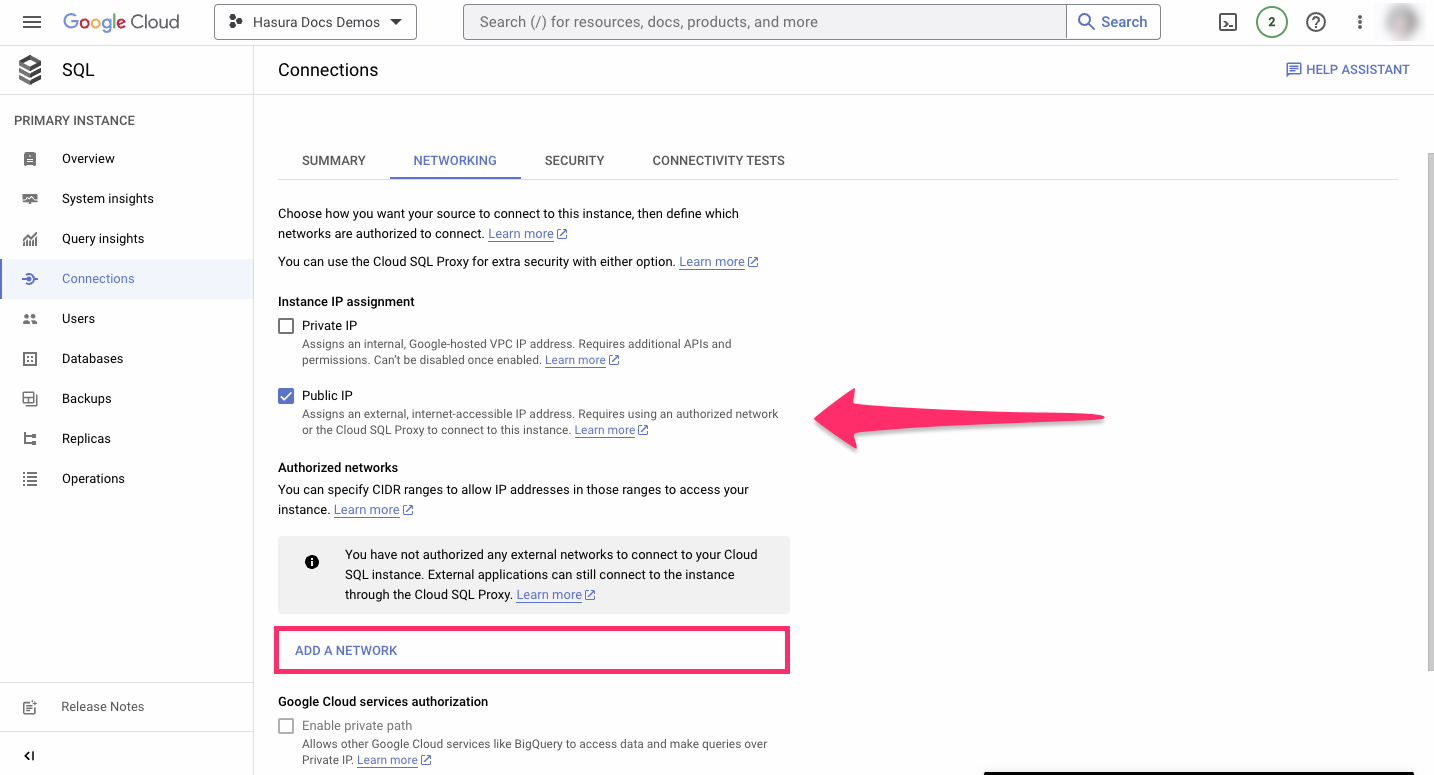
Task: Open Learn more link in info notice
Action: click(x=556, y=595)
